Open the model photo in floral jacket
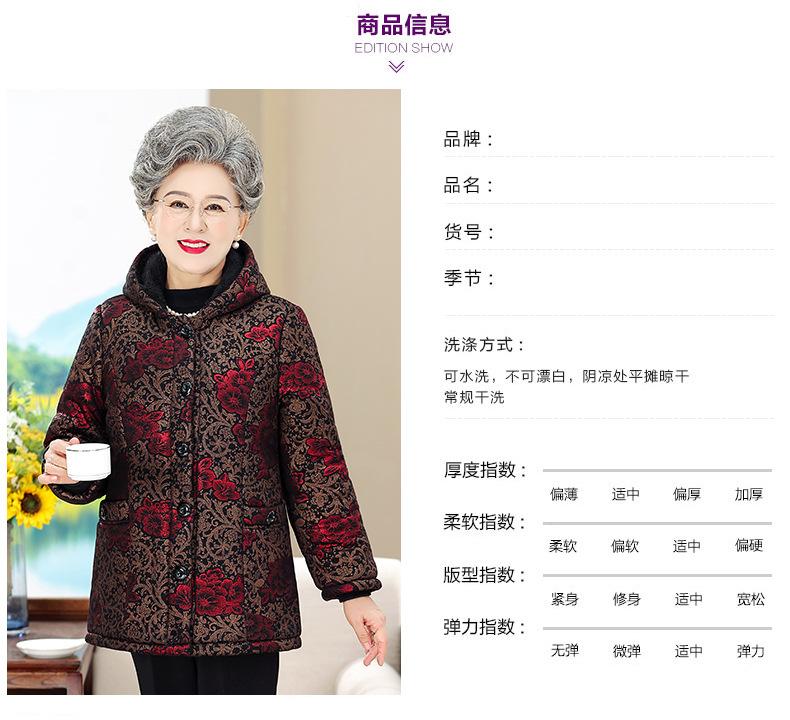This screenshot has width=790, height=720. (204, 391)
